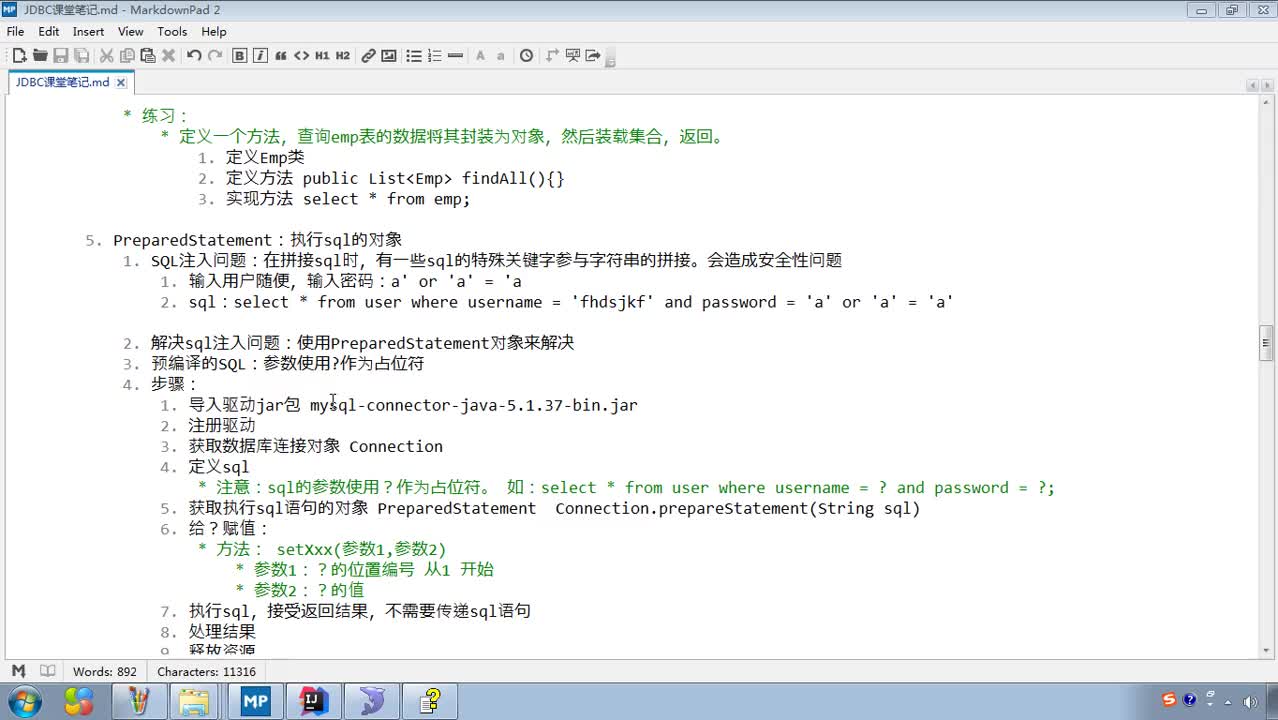This screenshot has height=720, width=1278.
Task: Click the line '定义Emp类'
Action: pos(265,157)
